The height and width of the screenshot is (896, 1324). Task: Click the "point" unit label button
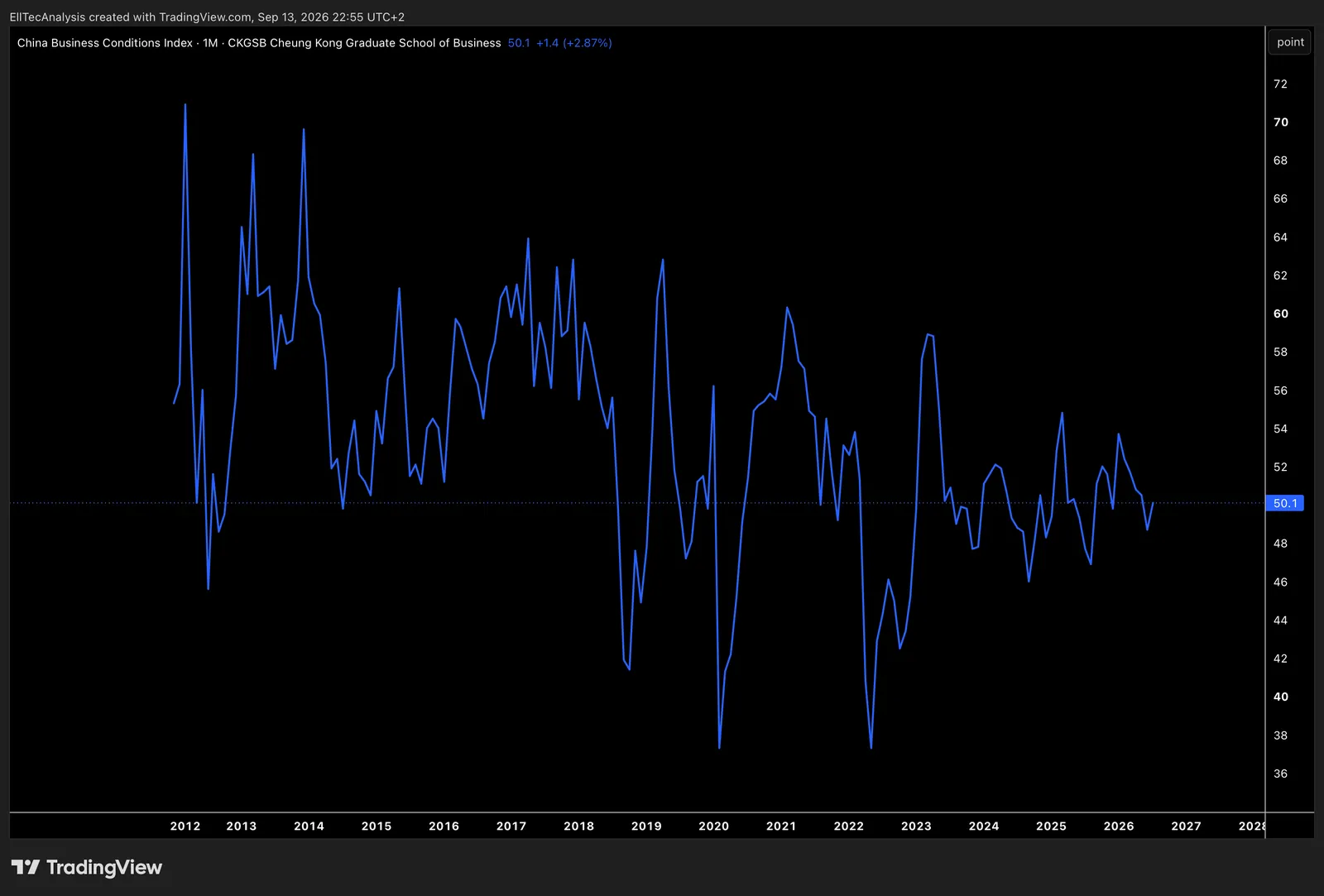click(x=1290, y=42)
